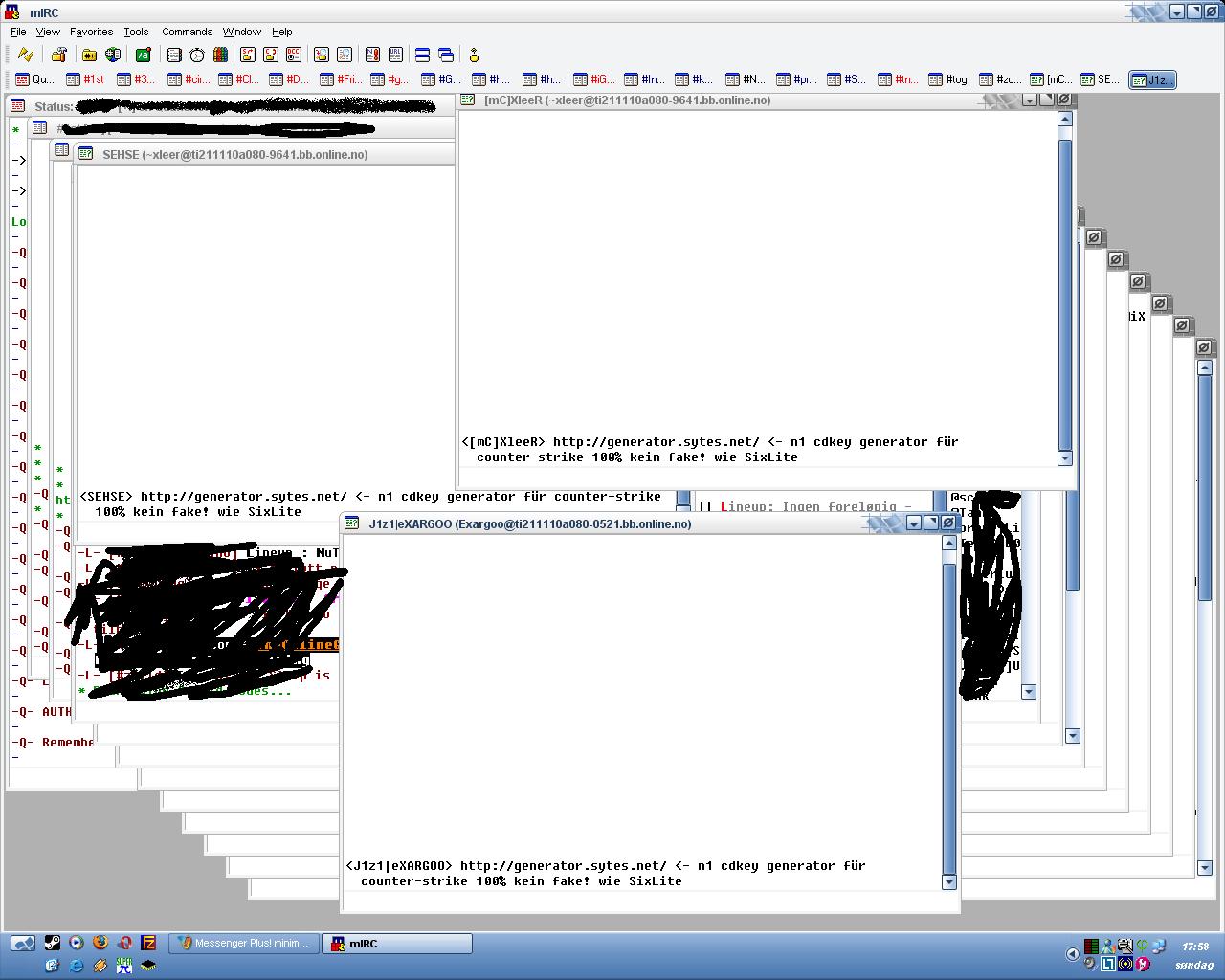Open Windows Media Player quick launch icon

(77, 943)
